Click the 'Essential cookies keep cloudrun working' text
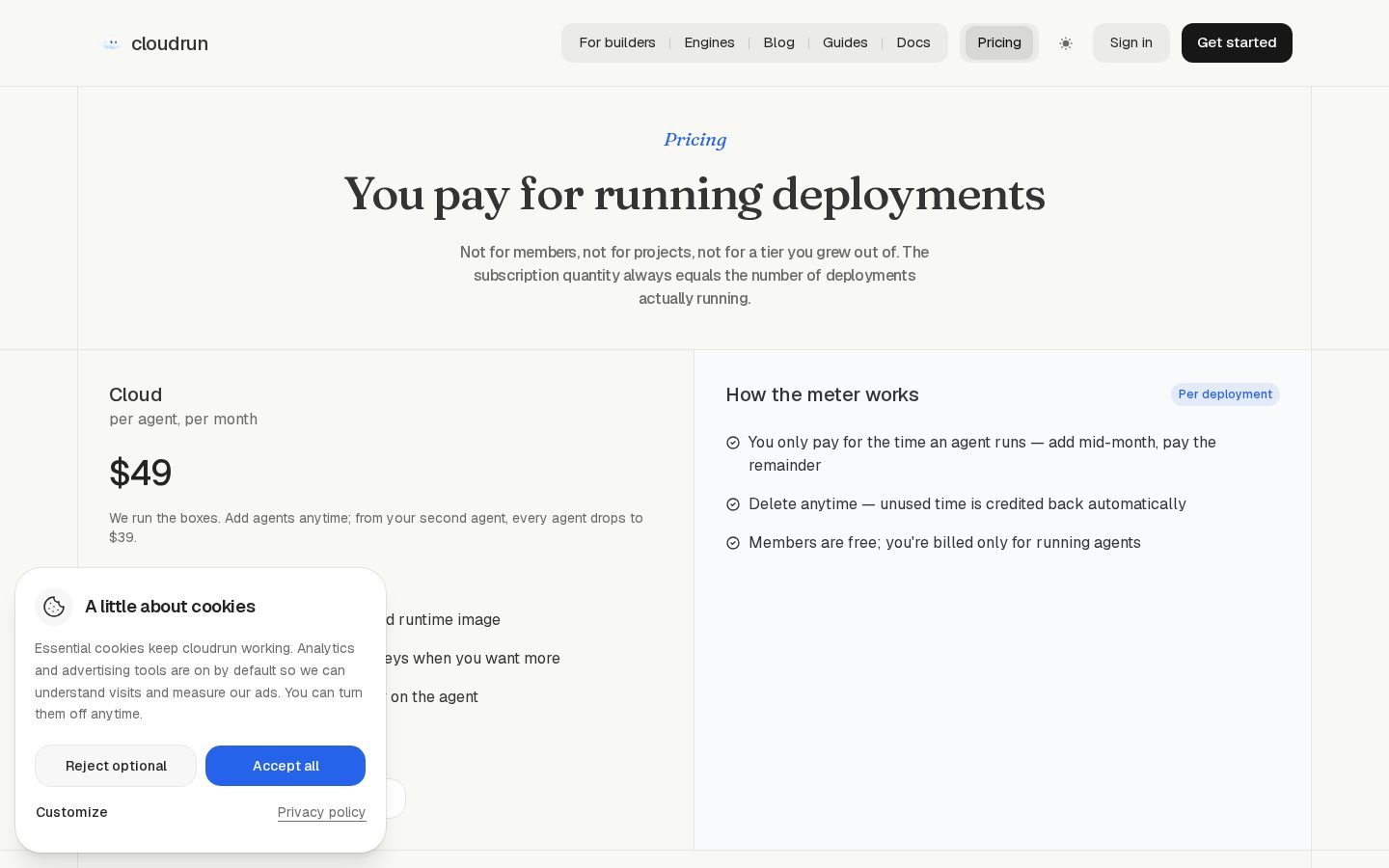1389x868 pixels. pyautogui.click(x=199, y=681)
